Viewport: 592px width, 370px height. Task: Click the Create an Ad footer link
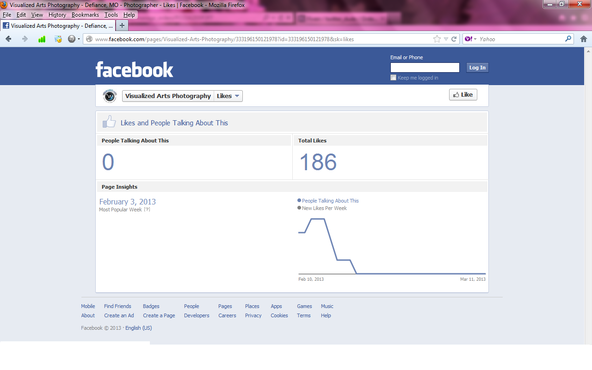(x=119, y=316)
